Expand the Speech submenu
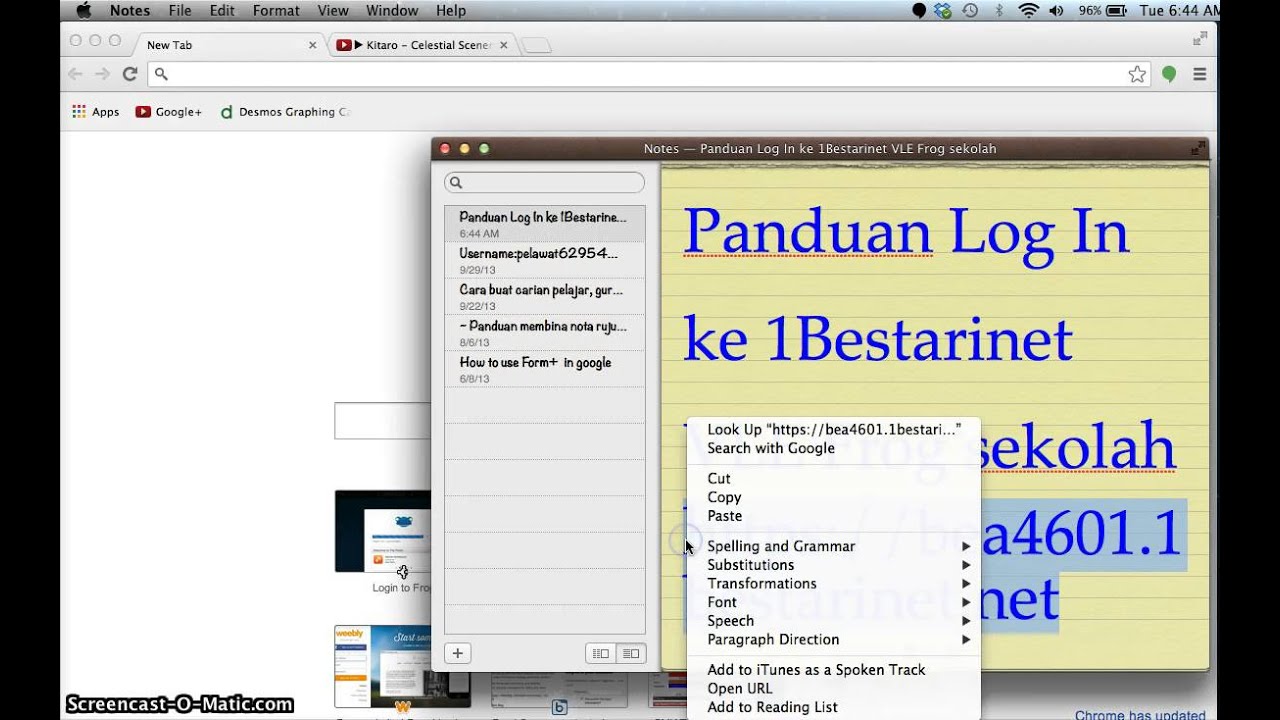1280x720 pixels. 834,621
